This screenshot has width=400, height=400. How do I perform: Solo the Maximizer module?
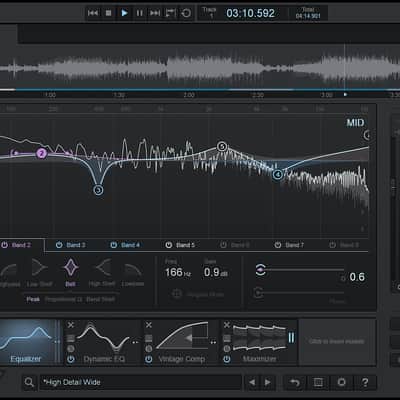click(227, 349)
